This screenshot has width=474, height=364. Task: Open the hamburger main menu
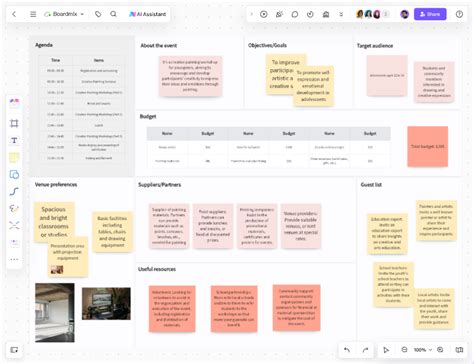(x=33, y=14)
